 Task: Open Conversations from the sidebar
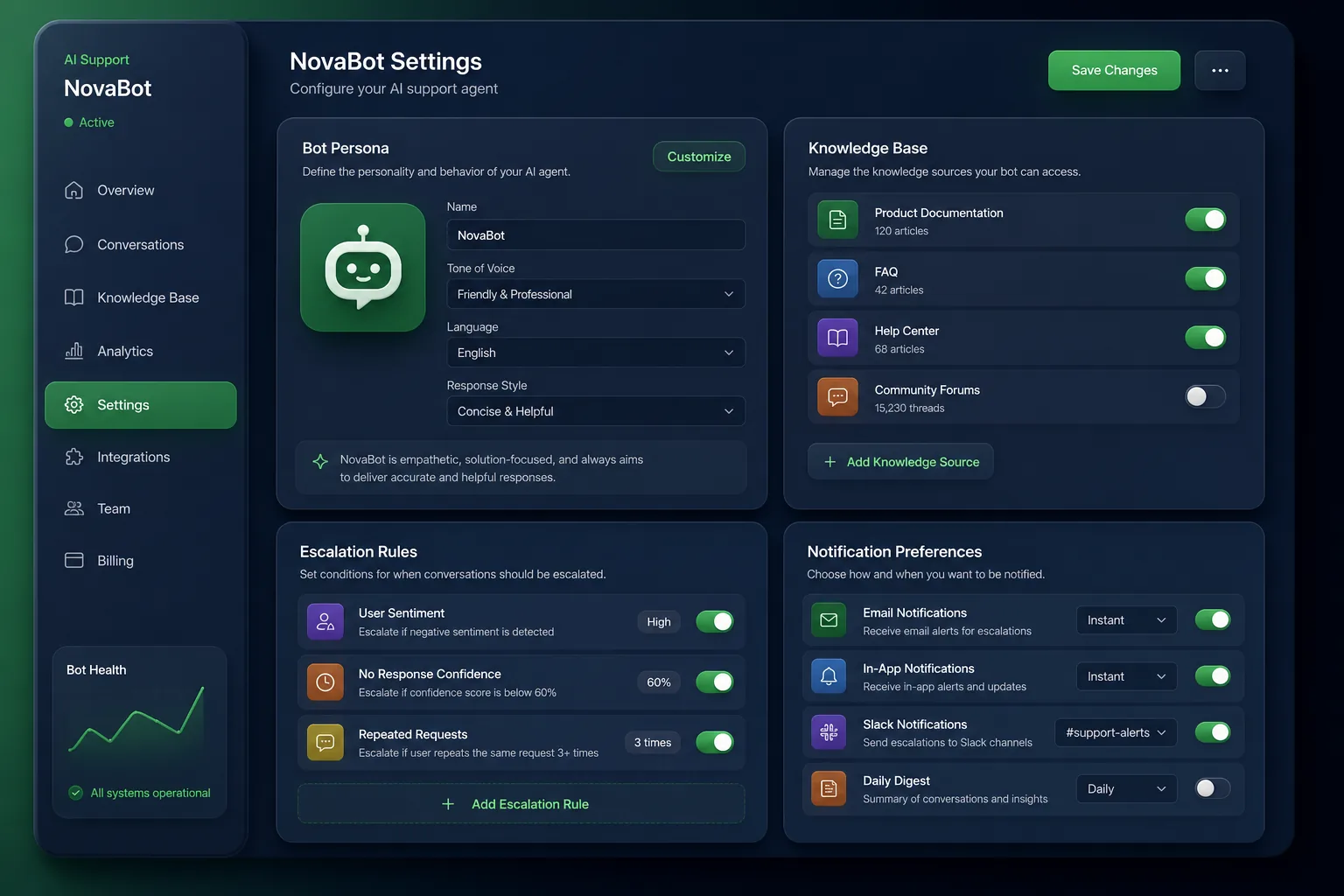[141, 244]
